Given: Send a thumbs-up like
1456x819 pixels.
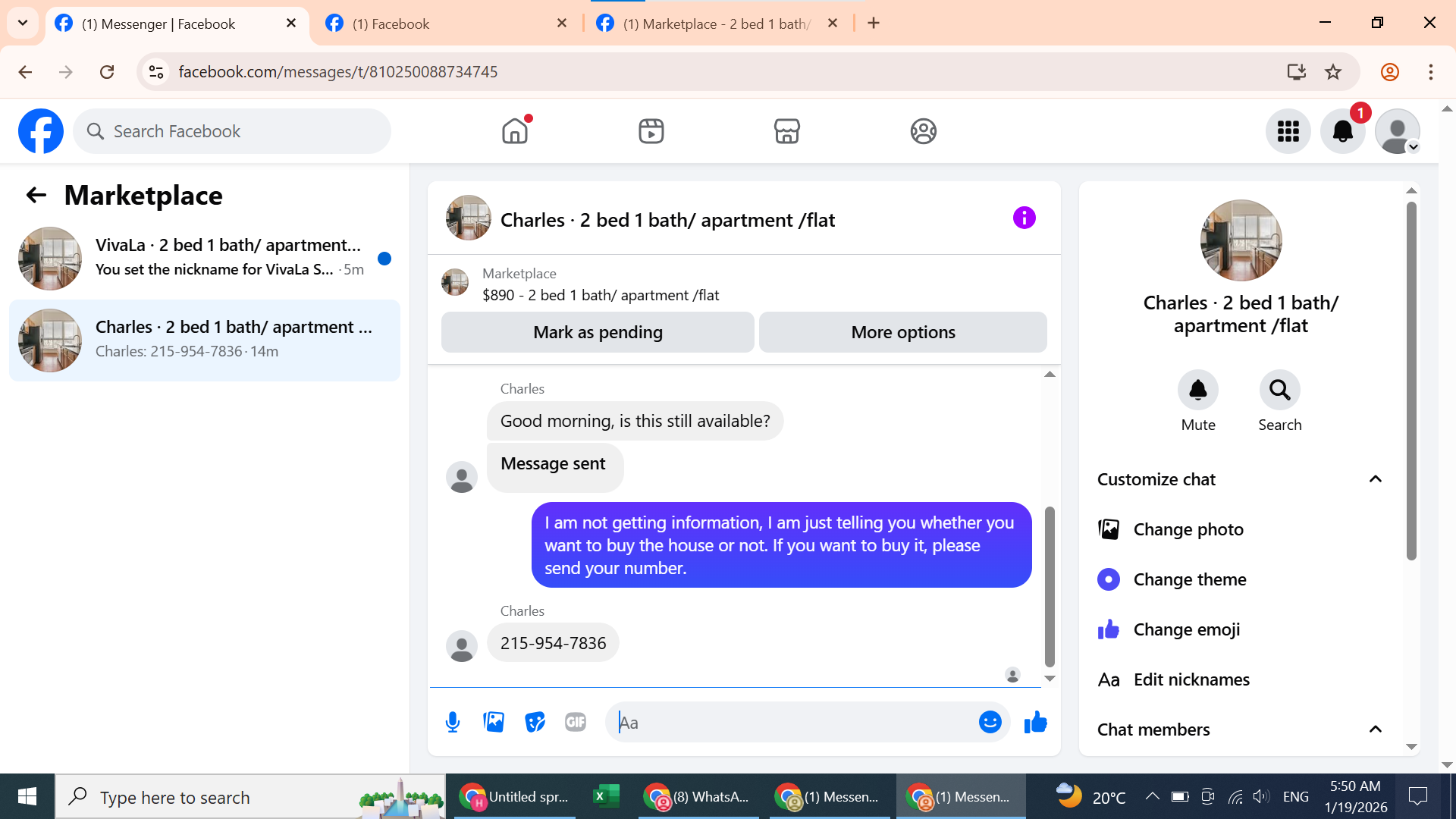Looking at the screenshot, I should point(1035,722).
